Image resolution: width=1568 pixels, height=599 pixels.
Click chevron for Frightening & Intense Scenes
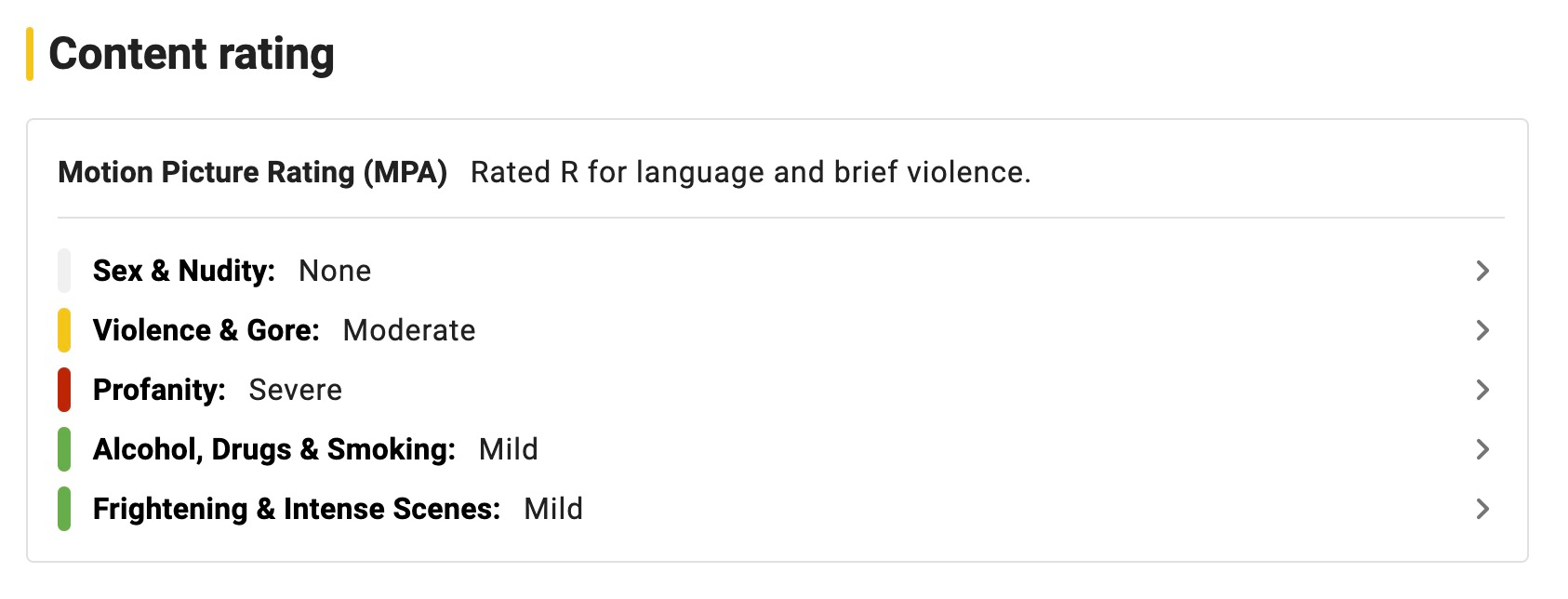(1482, 509)
